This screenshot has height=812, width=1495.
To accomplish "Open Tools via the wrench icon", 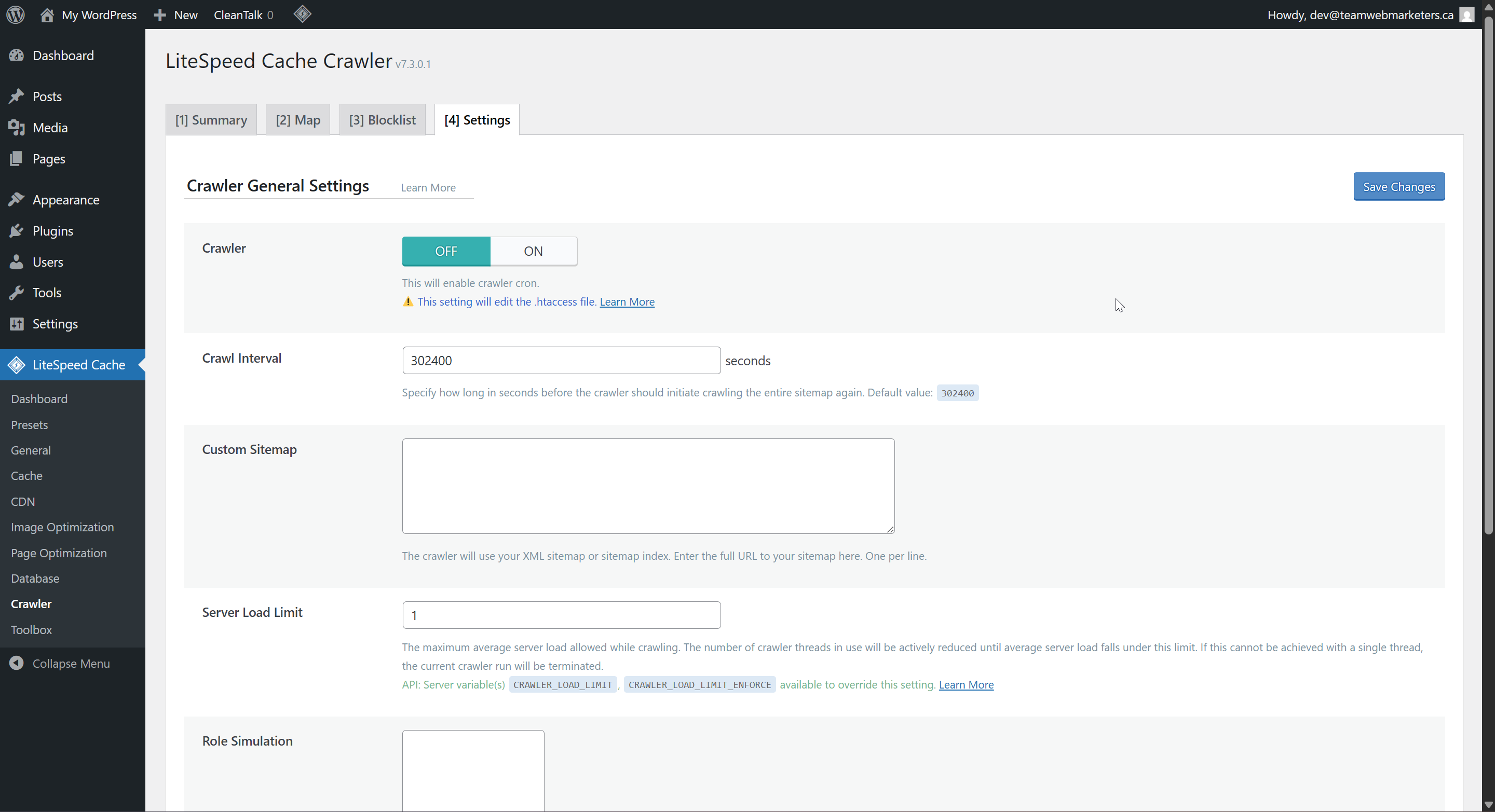I will [x=16, y=293].
